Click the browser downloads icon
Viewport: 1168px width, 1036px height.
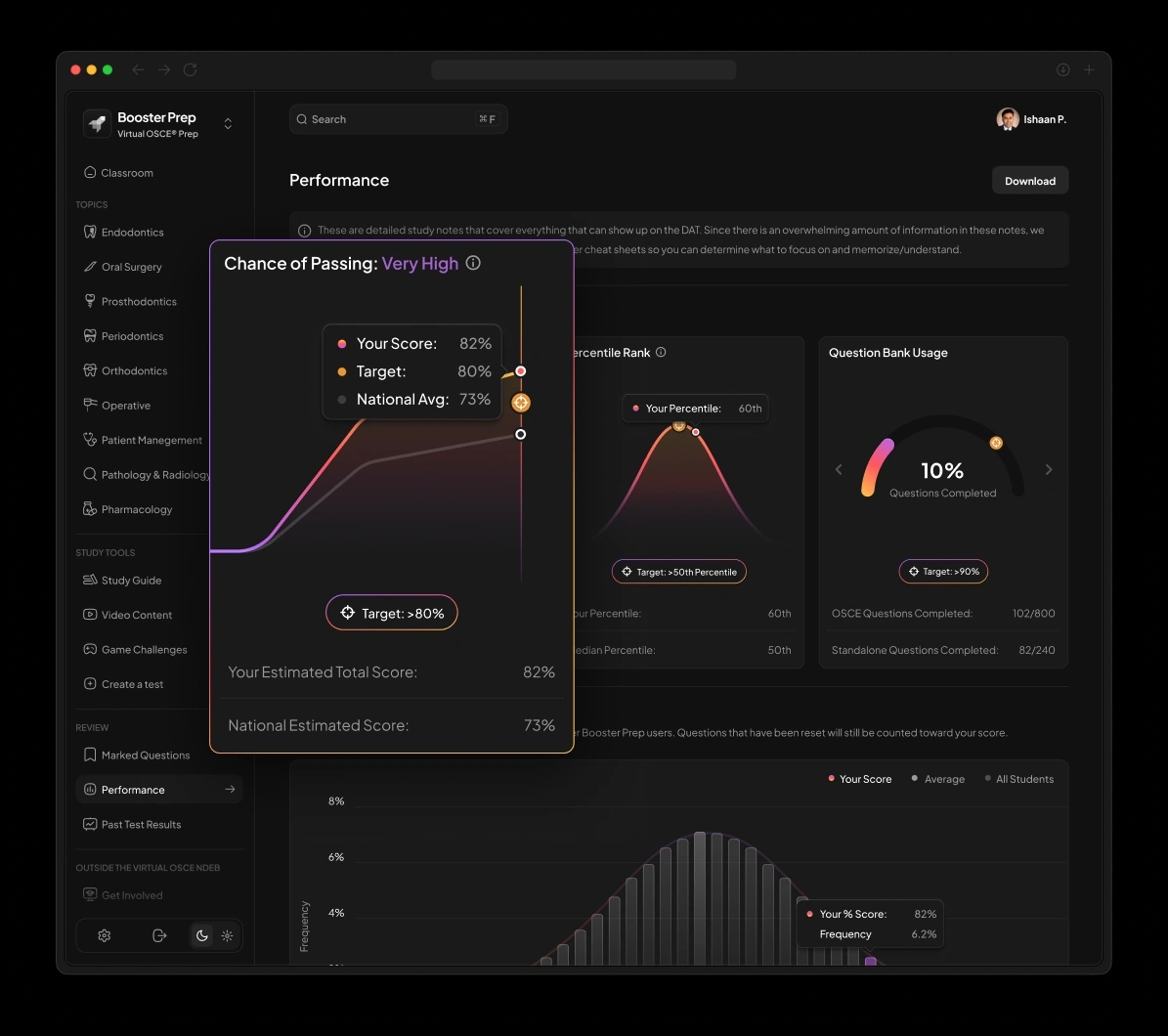point(1063,69)
